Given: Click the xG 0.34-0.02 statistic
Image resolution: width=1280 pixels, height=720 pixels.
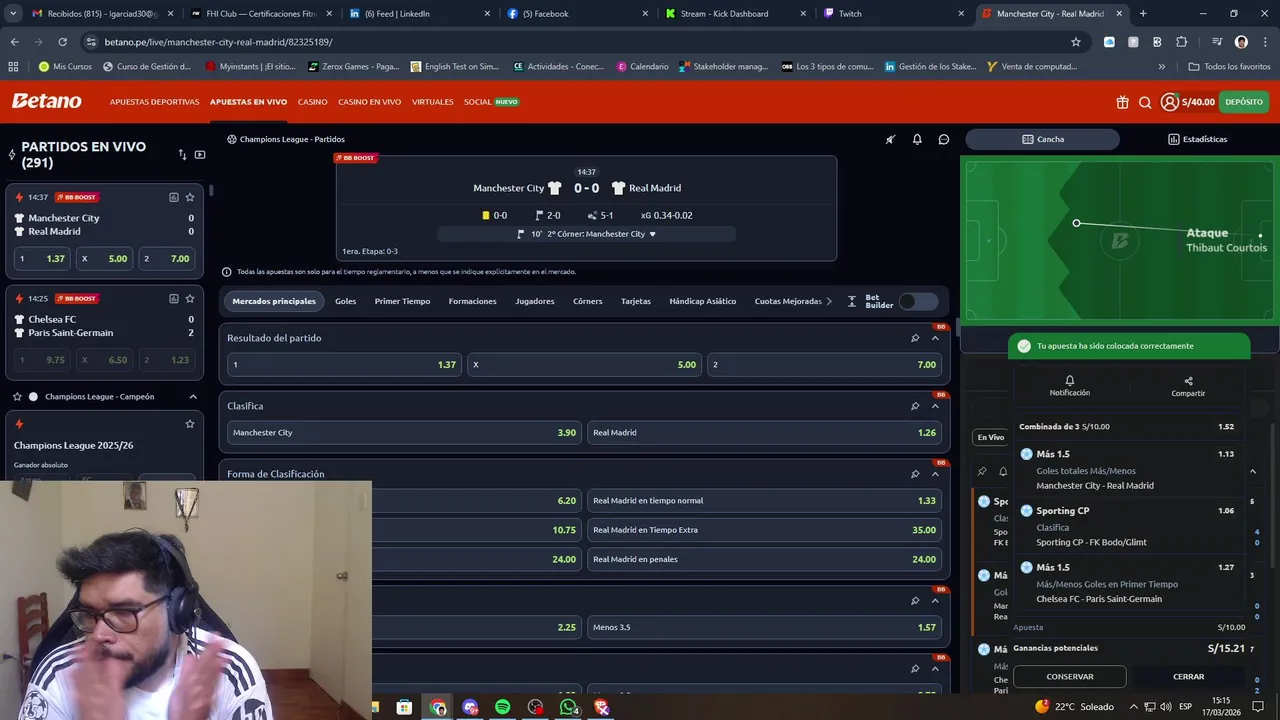Looking at the screenshot, I should click(x=666, y=215).
